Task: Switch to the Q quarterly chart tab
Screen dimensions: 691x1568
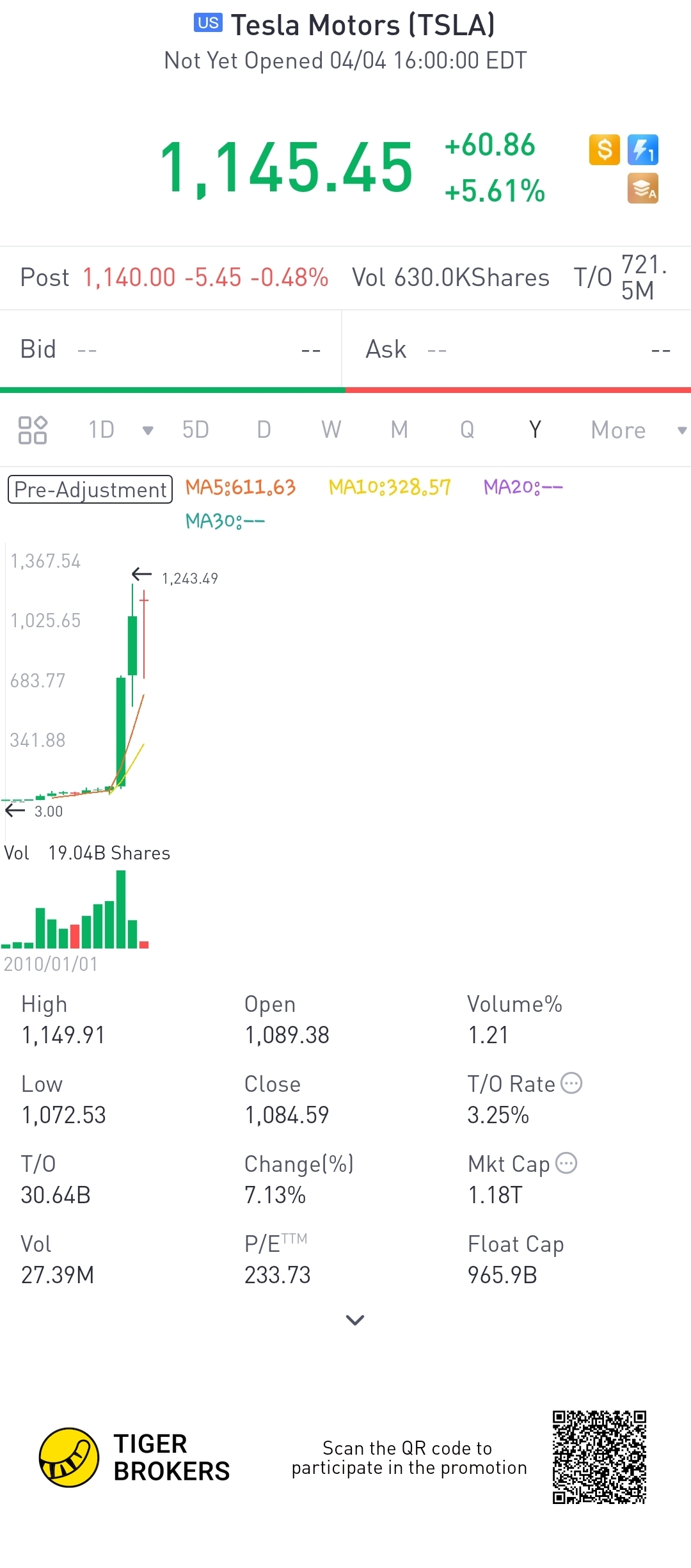Action: coord(467,430)
